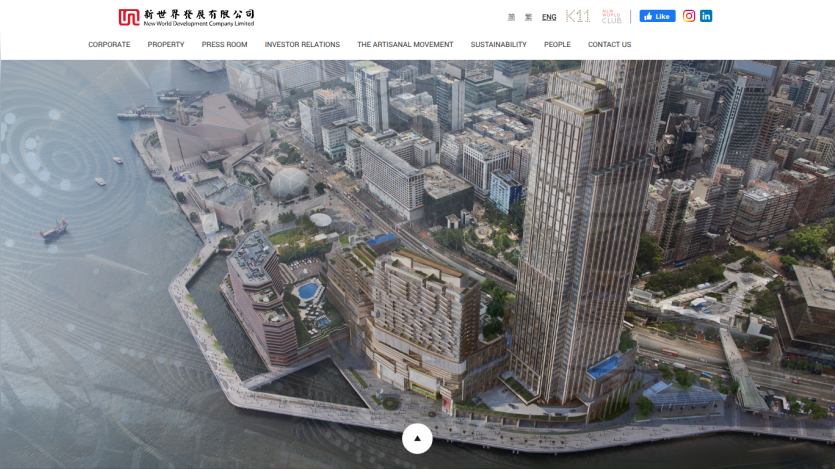The image size is (835, 469).
Task: Switch language to Simplified Chinese (简)
Action: (x=511, y=17)
